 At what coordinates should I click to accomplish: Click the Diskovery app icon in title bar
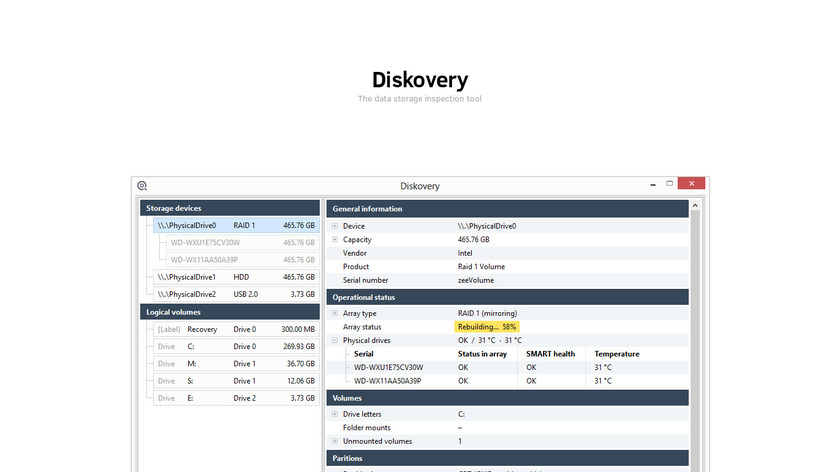click(x=143, y=186)
